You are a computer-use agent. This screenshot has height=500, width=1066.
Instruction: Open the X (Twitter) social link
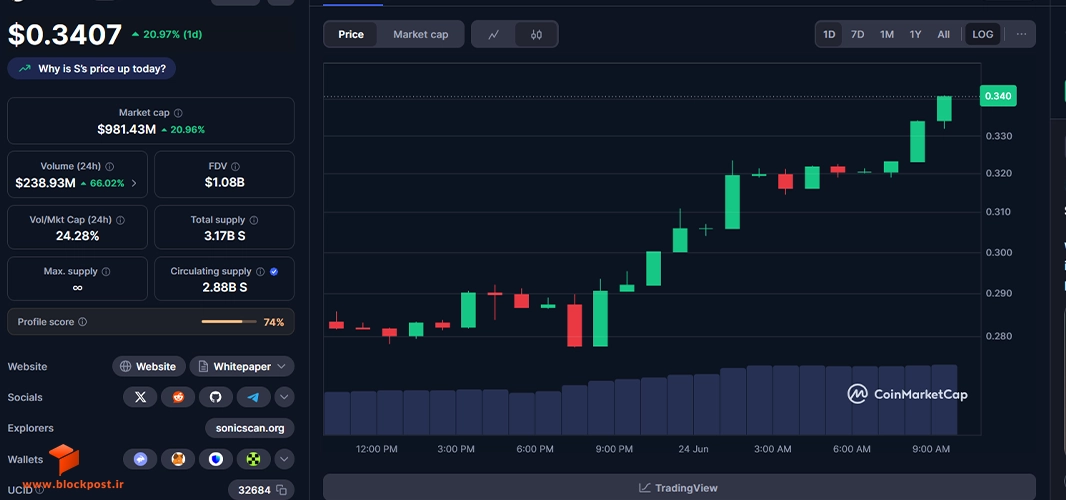(x=140, y=397)
